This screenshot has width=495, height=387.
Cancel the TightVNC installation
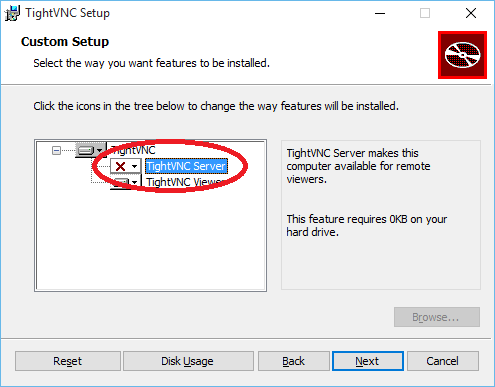(x=443, y=361)
